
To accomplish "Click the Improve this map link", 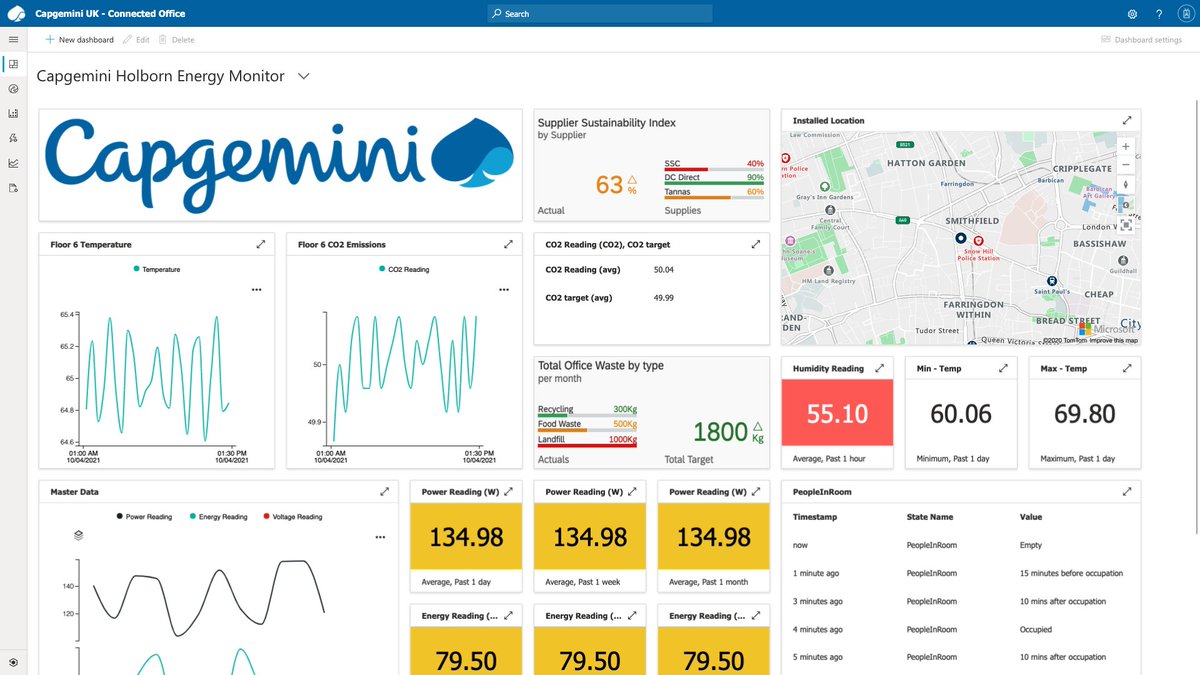I will (1113, 340).
